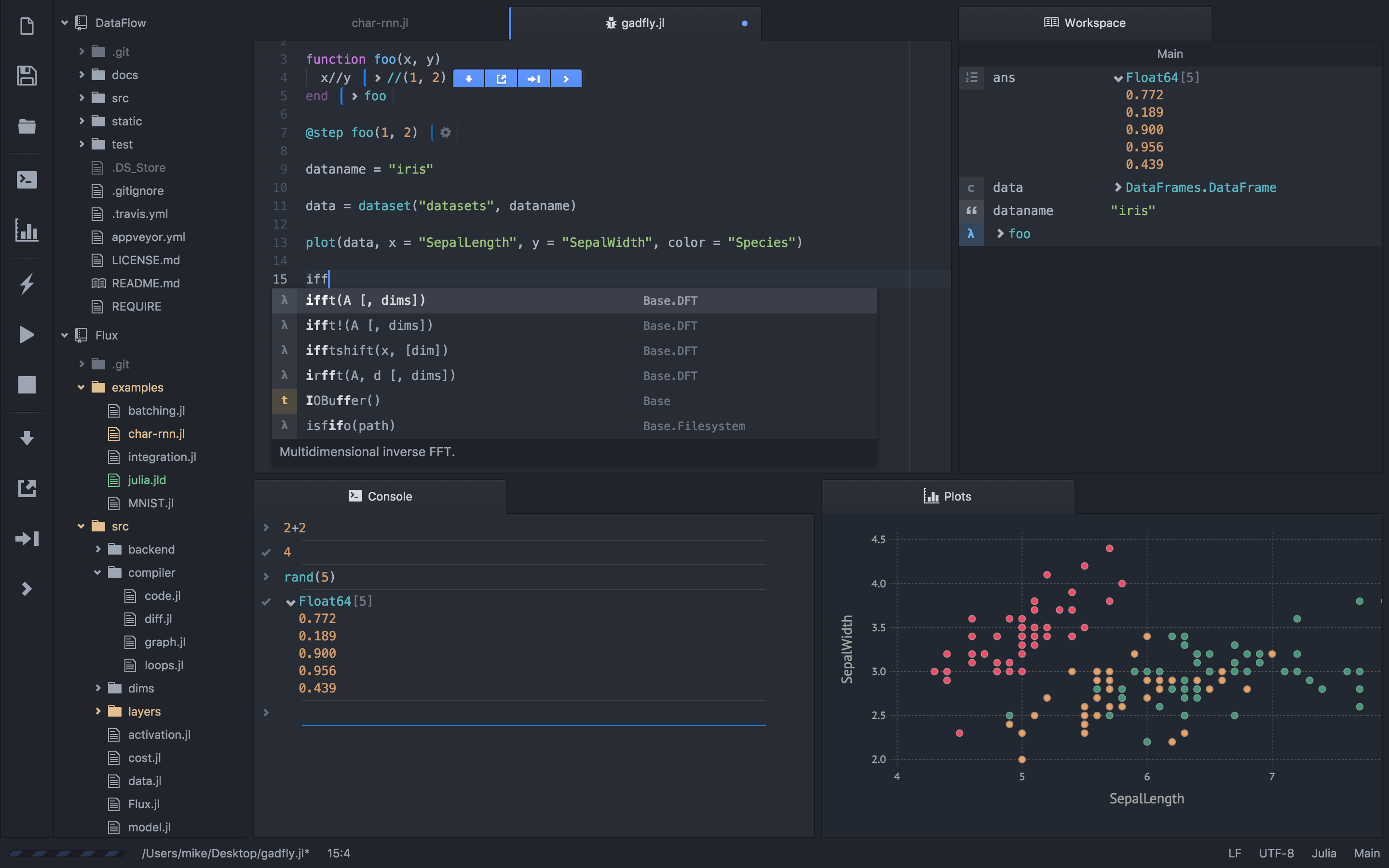Click the step-out icon in sidebar

pyautogui.click(x=27, y=488)
